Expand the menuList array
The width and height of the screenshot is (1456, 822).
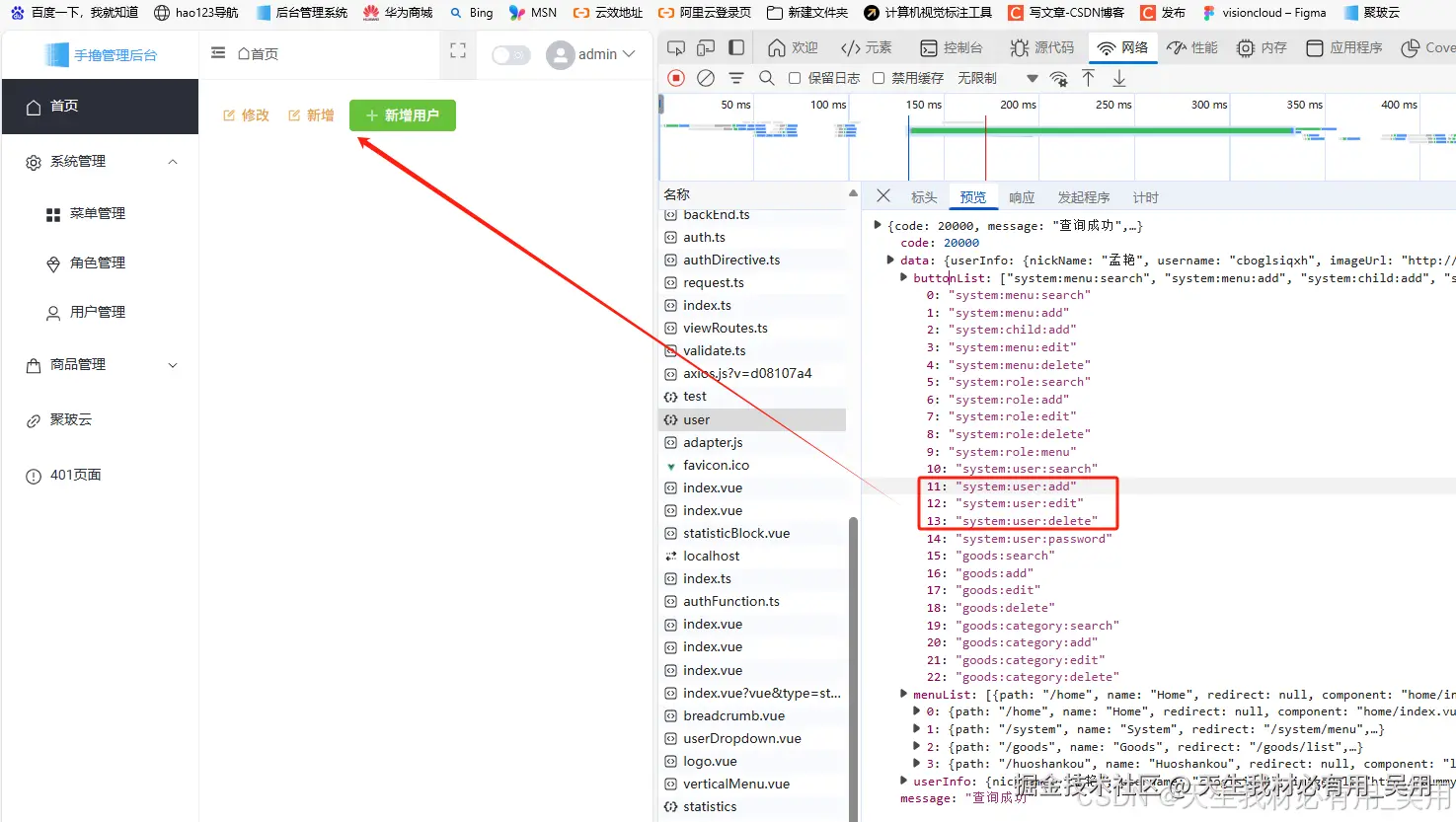point(903,695)
